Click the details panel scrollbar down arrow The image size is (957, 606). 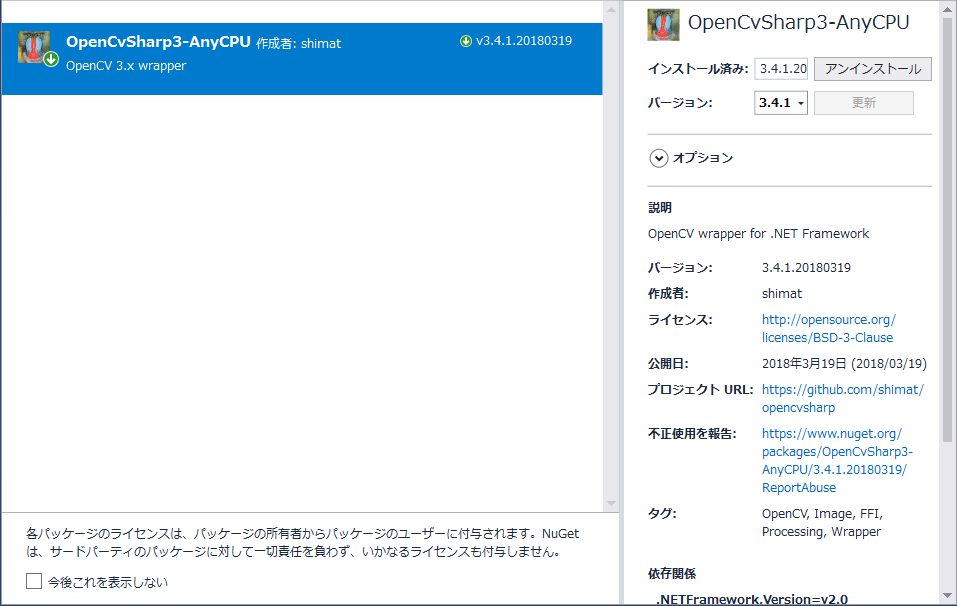[x=947, y=595]
